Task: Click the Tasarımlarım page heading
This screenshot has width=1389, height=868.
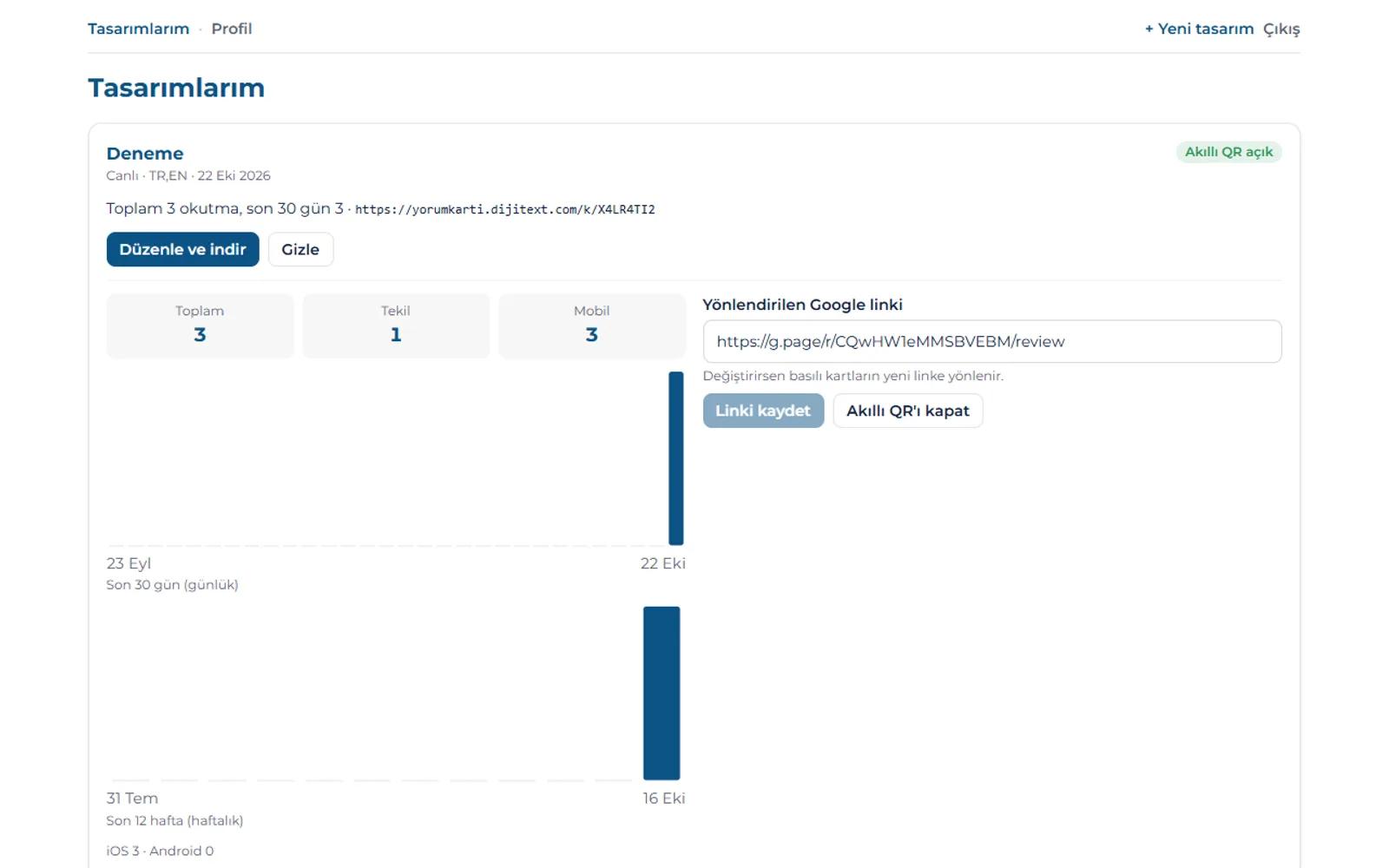Action: click(176, 88)
